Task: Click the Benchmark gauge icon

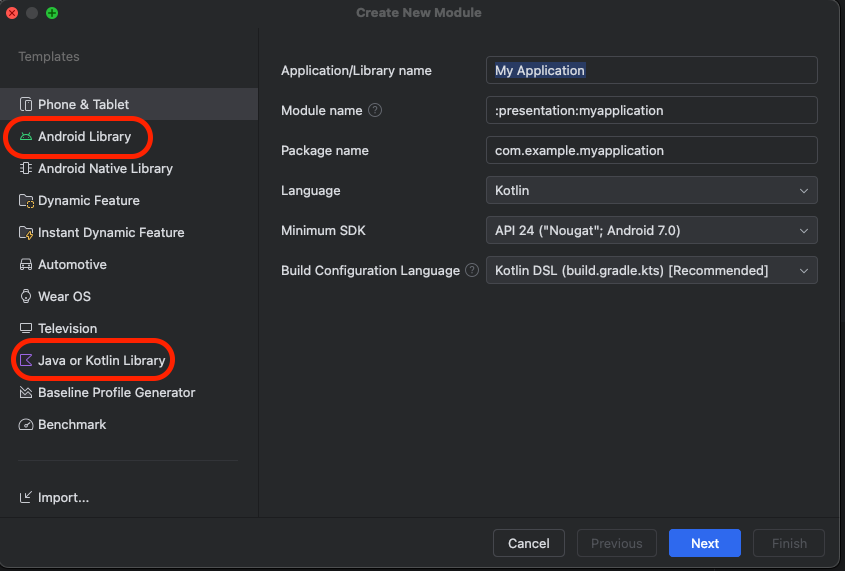Action: (26, 424)
